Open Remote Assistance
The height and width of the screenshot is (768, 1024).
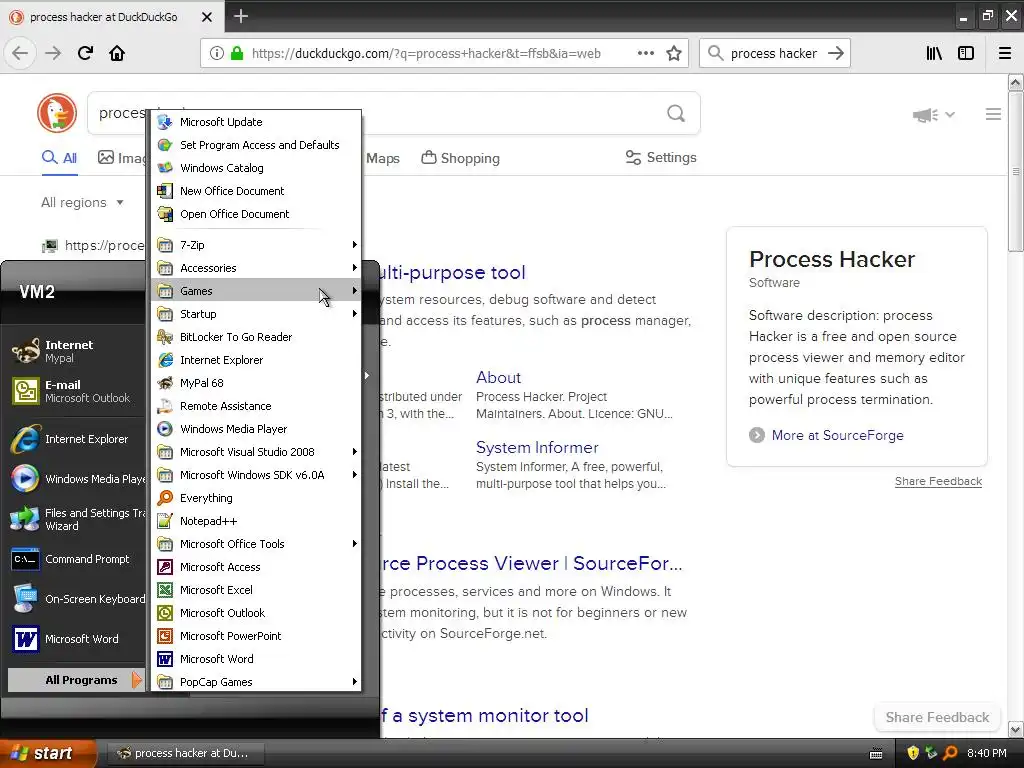click(256, 406)
